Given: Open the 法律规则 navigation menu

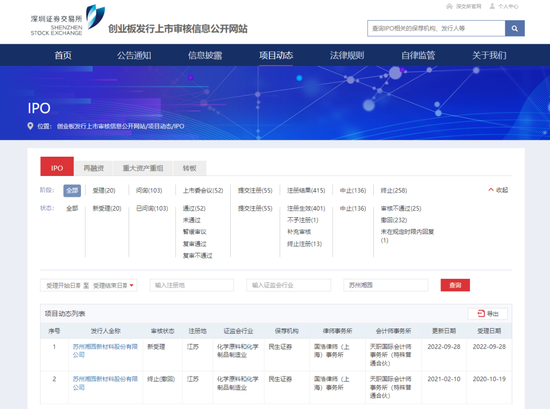Looking at the screenshot, I should [347, 55].
